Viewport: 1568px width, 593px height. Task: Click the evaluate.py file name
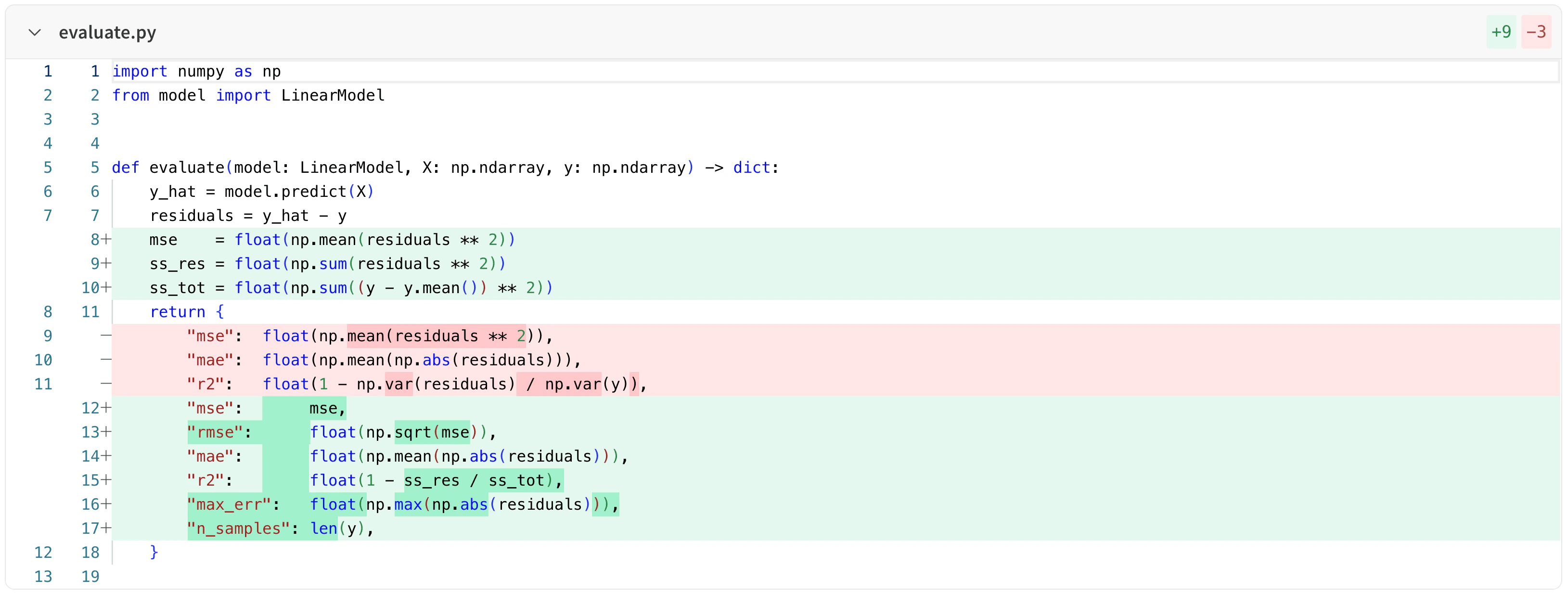[107, 32]
